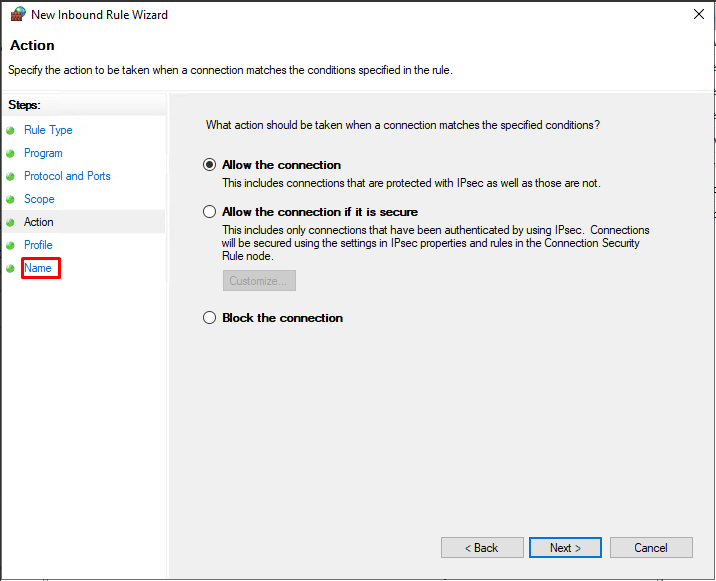Select the Allow the connection radio button
The image size is (716, 581).
(x=209, y=165)
